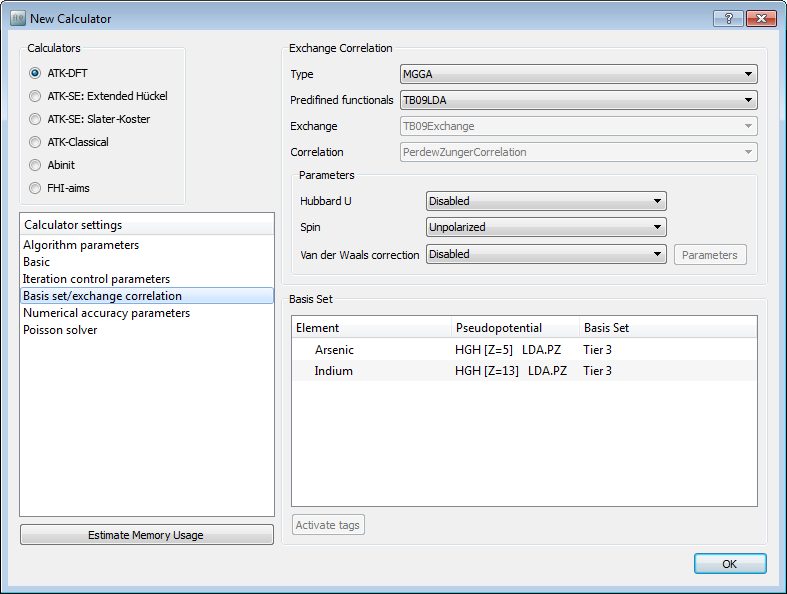Viewport: 787px width, 594px height.
Task: Select the ATK-DFT calculator radio button
Action: click(35, 73)
